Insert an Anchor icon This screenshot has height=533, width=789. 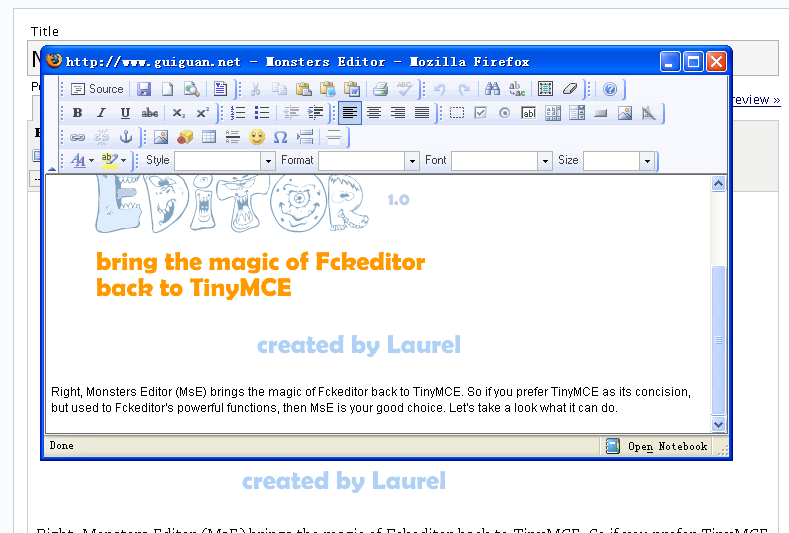tap(125, 137)
